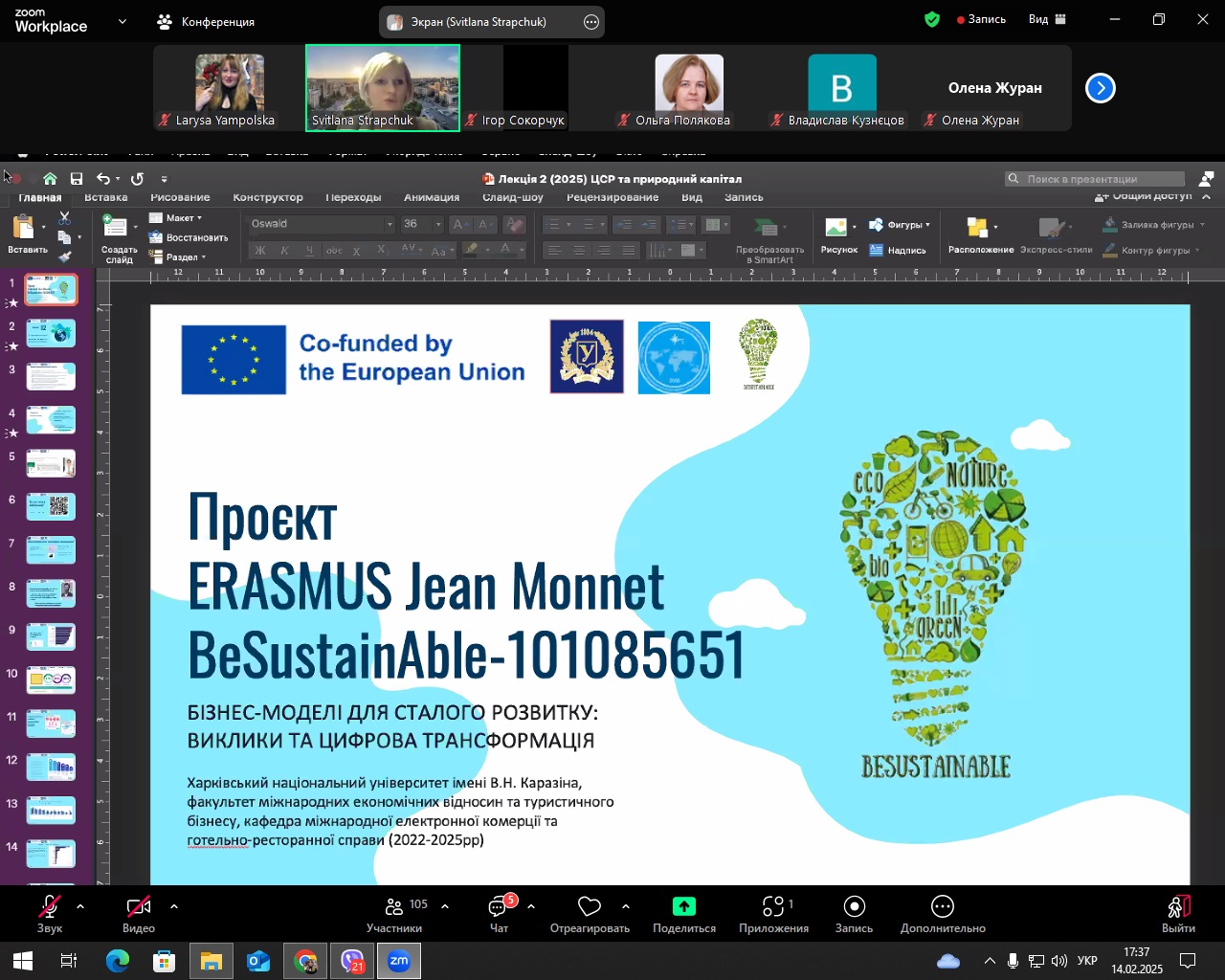The image size is (1225, 980).
Task: Click the PowerPoint home icon in title bar
Action: point(50,178)
